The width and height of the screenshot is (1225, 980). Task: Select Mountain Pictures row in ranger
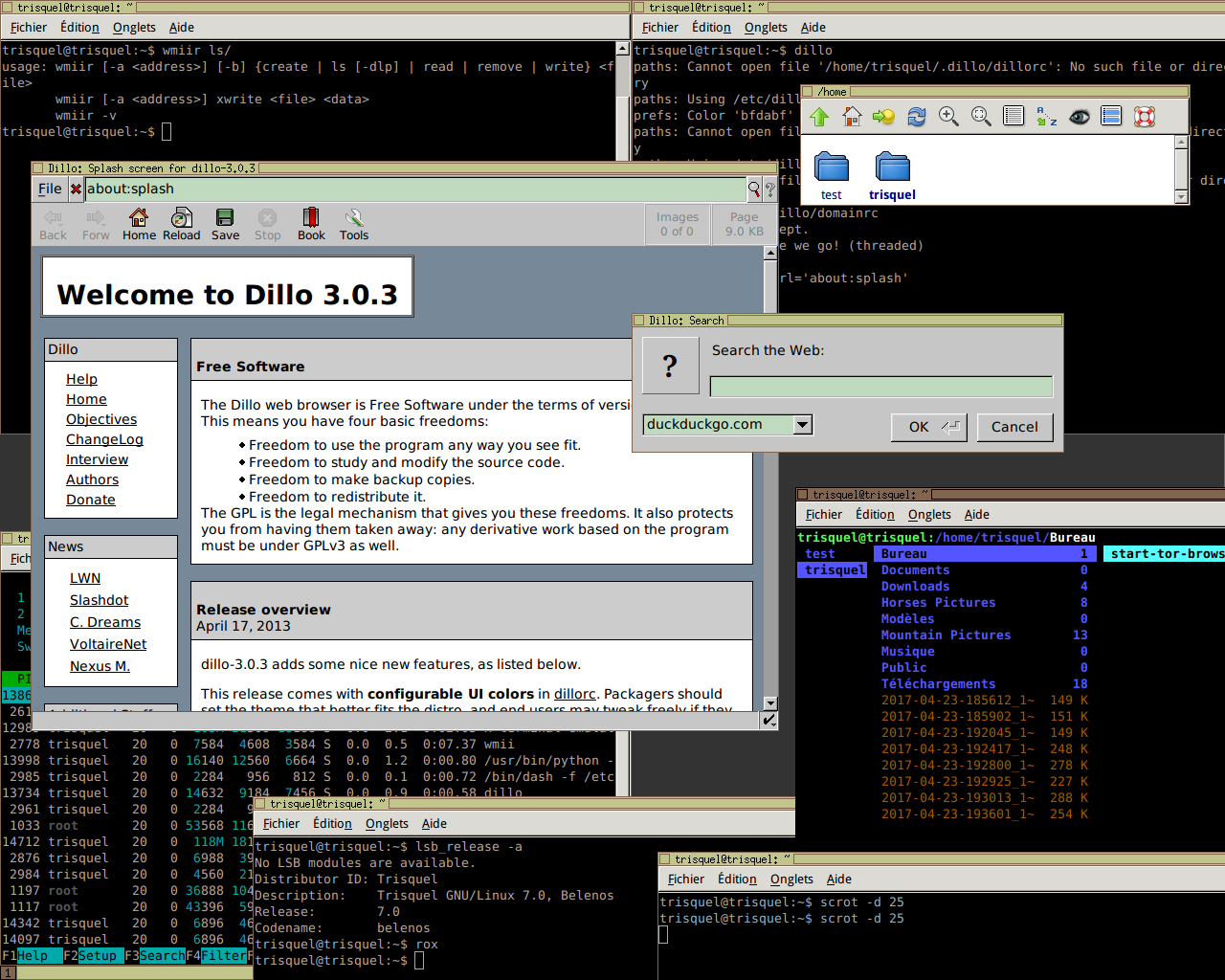985,635
